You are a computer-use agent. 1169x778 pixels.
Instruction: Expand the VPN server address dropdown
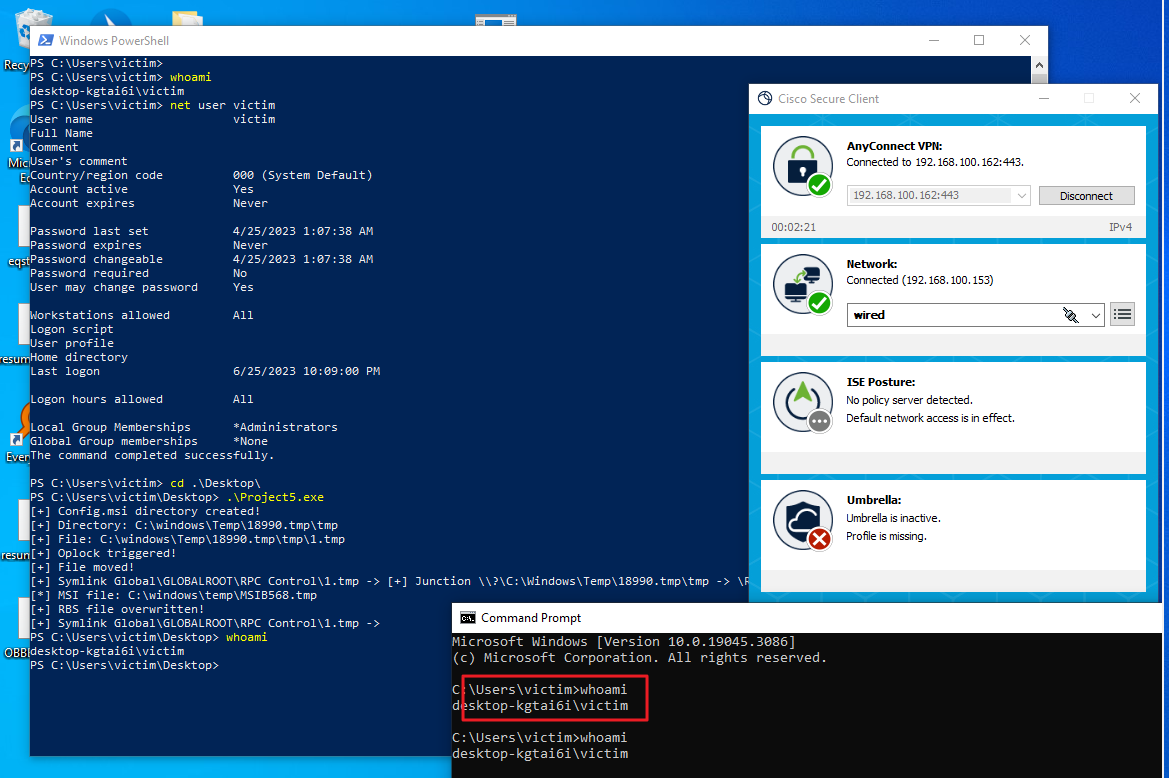coord(1022,195)
